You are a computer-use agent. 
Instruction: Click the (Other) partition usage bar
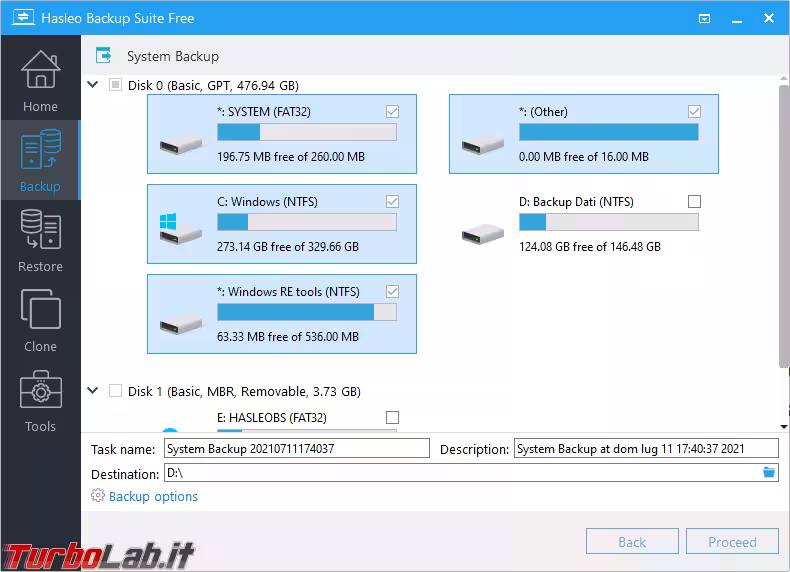(x=609, y=132)
